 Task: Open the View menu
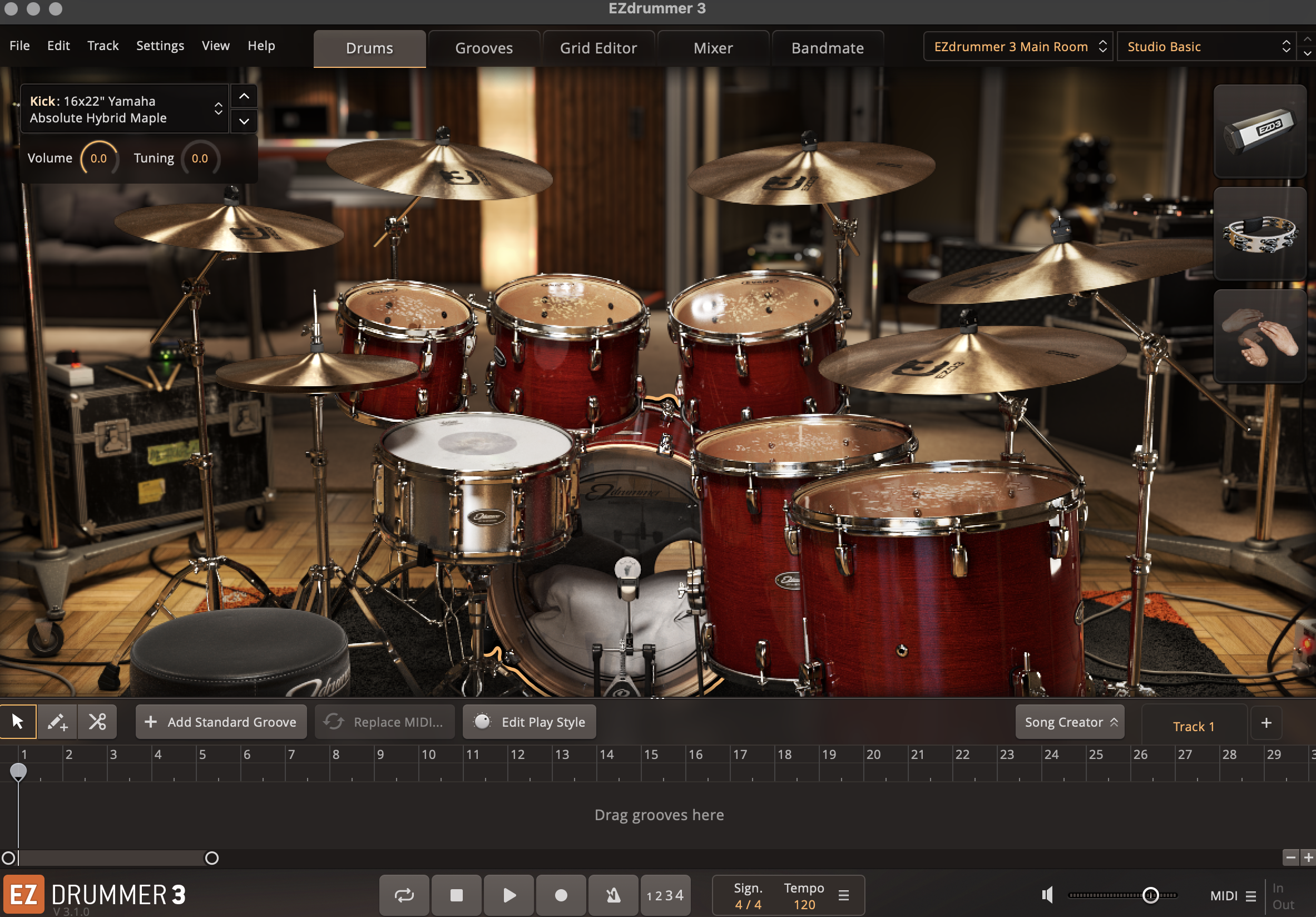[x=215, y=45]
